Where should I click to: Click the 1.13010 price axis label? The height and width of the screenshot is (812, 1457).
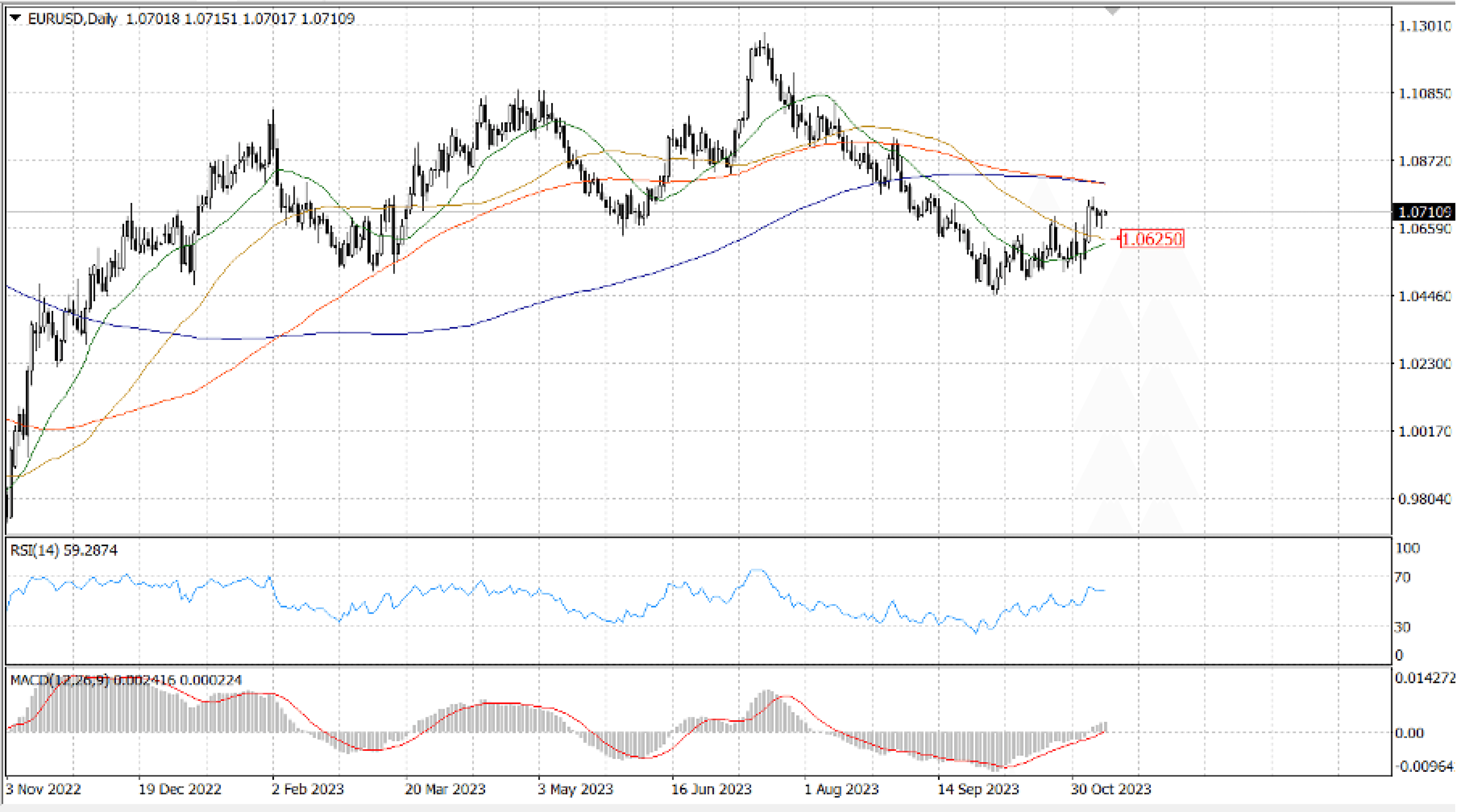pos(1424,26)
